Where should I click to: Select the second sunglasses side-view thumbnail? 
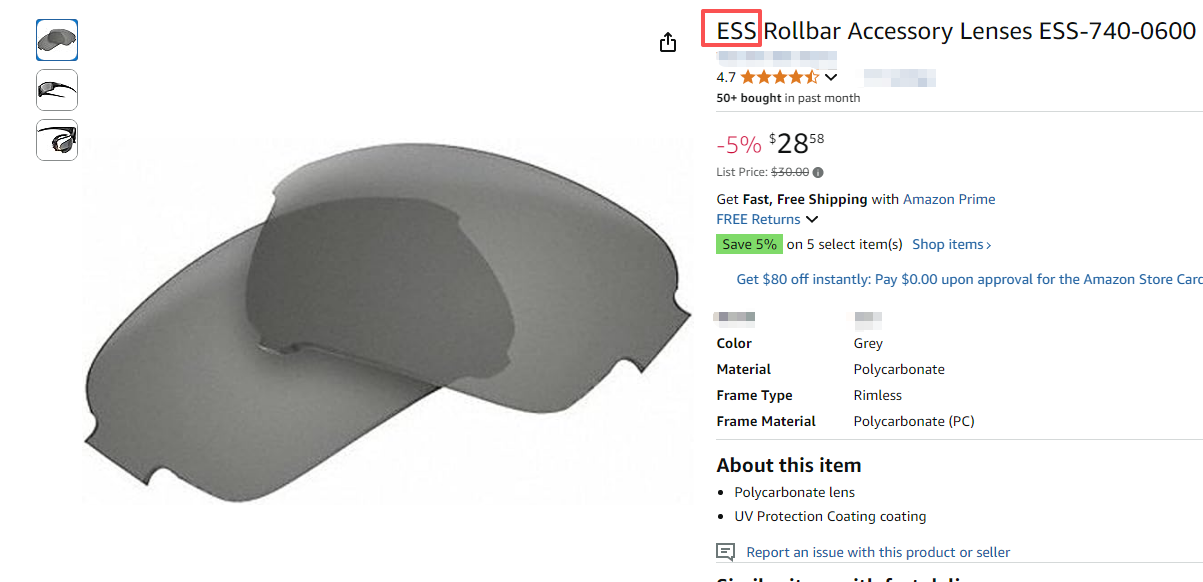(x=57, y=90)
